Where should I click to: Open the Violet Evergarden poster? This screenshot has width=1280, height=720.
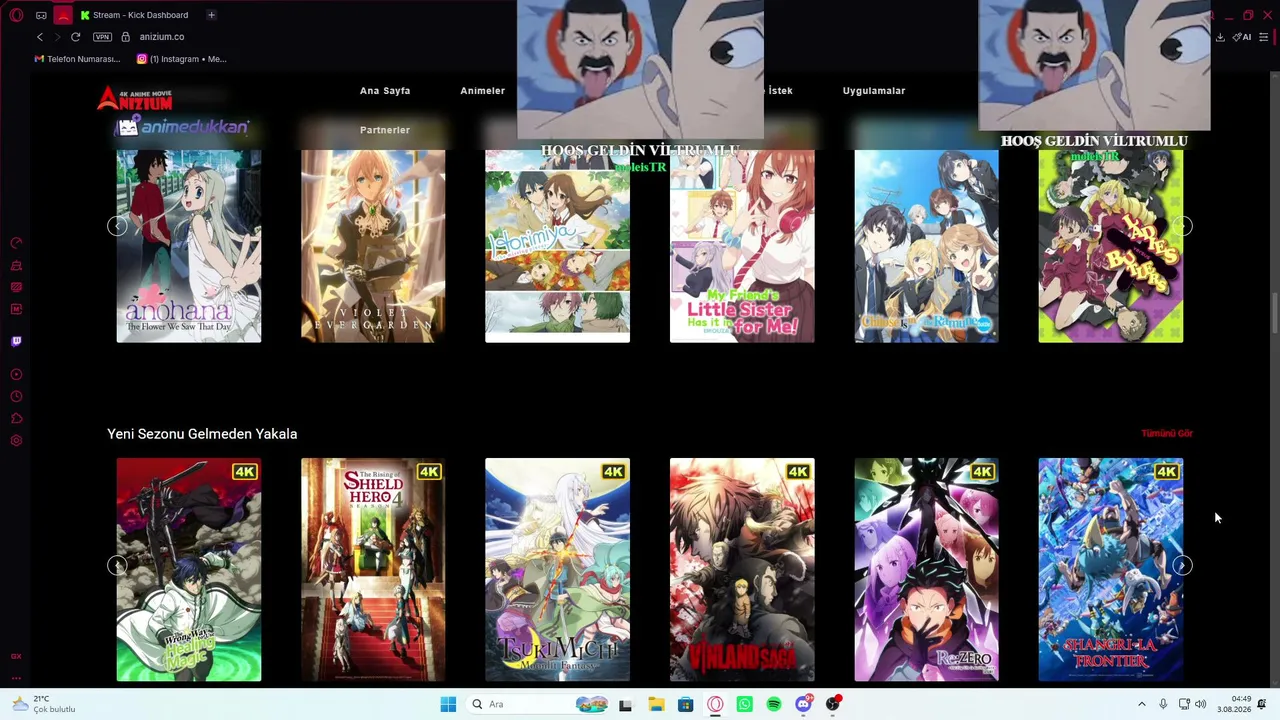(373, 246)
